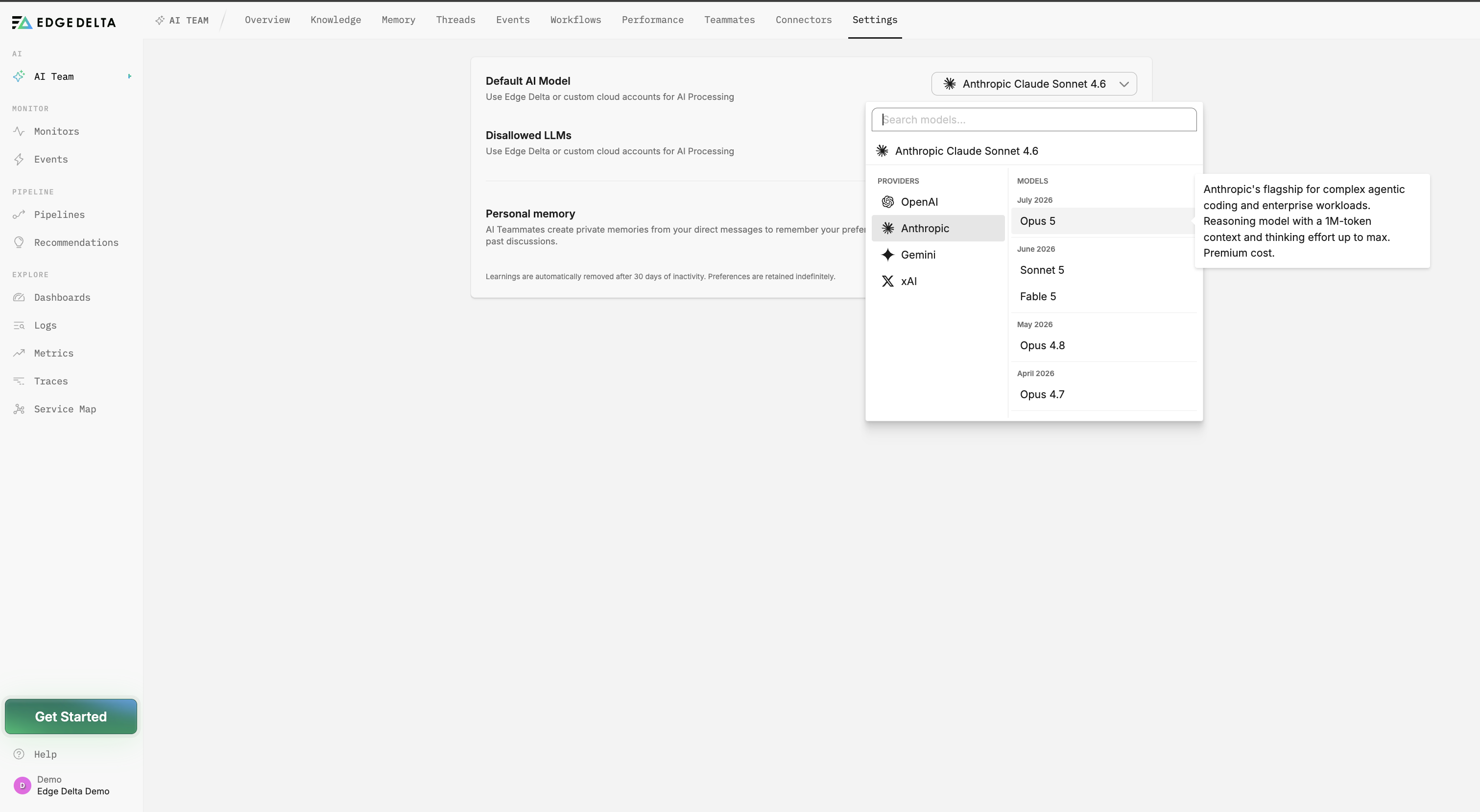The width and height of the screenshot is (1480, 812).
Task: Choose the Gemini provider
Action: (938, 255)
